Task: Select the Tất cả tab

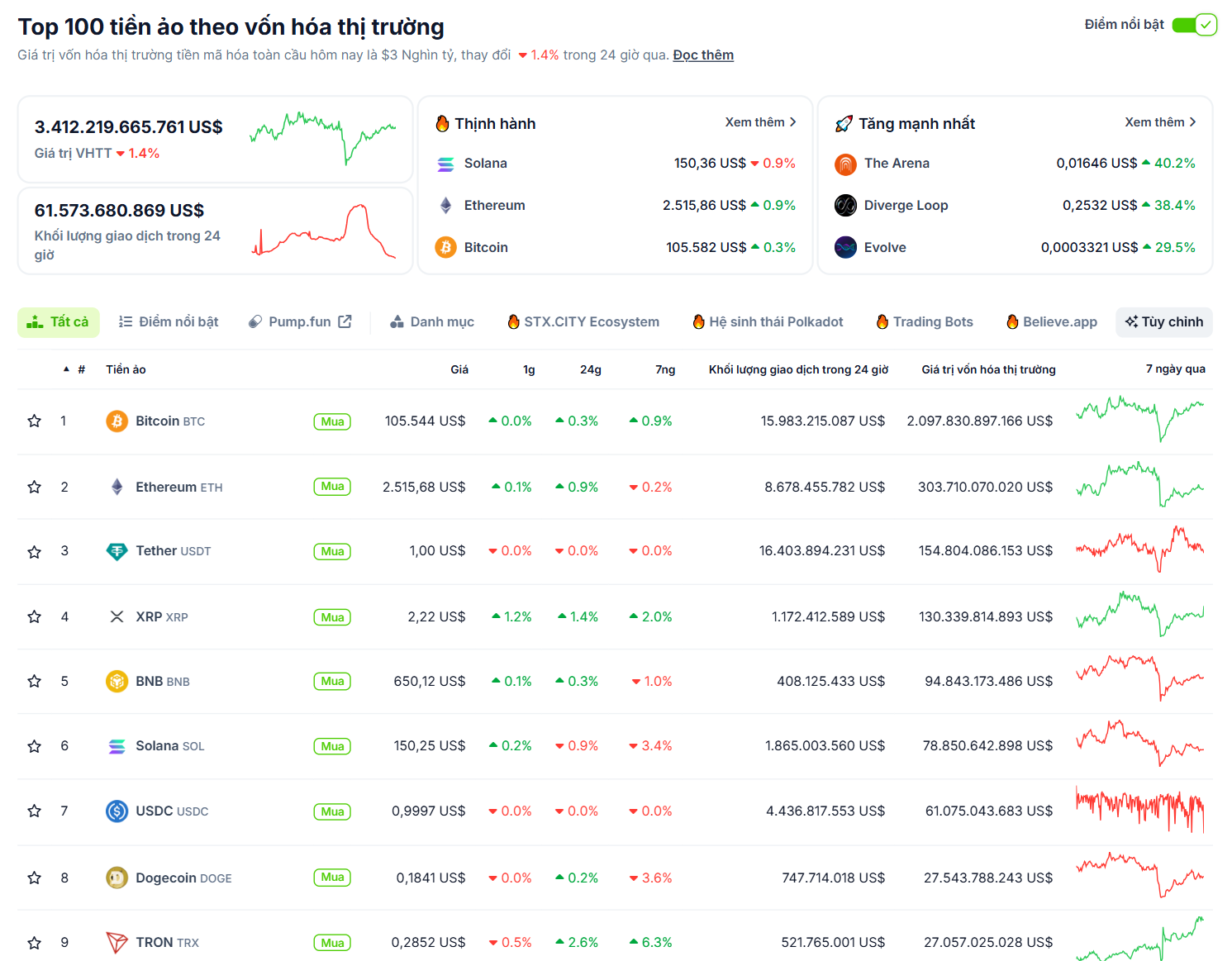Action: tap(59, 322)
